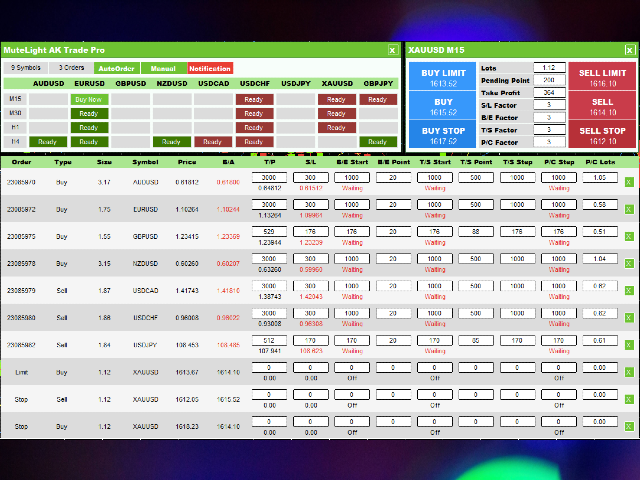Click Buy Now for EURUSD M15

point(89,100)
